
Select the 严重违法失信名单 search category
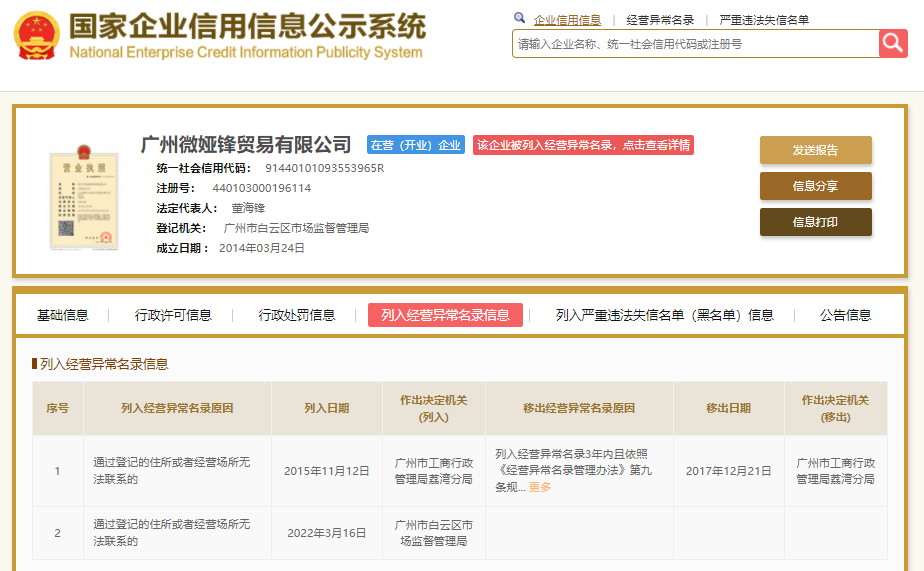point(764,20)
